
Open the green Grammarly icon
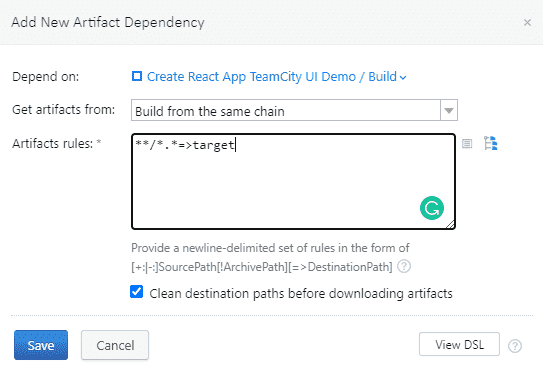click(x=432, y=208)
